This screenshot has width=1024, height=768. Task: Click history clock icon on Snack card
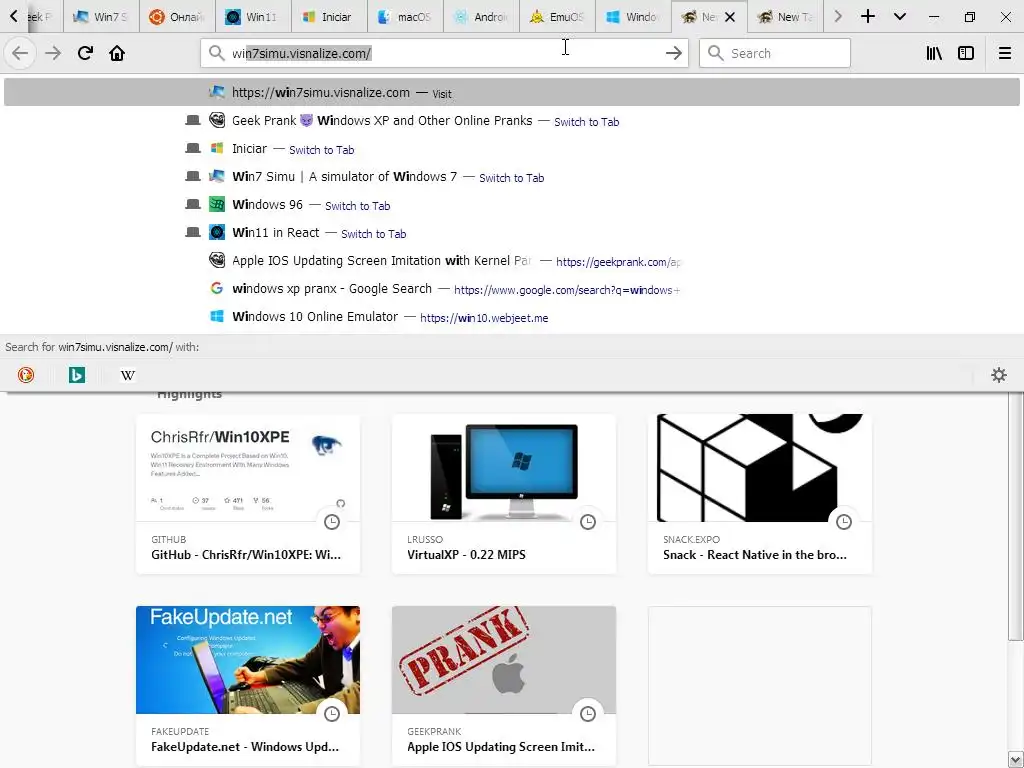point(844,522)
